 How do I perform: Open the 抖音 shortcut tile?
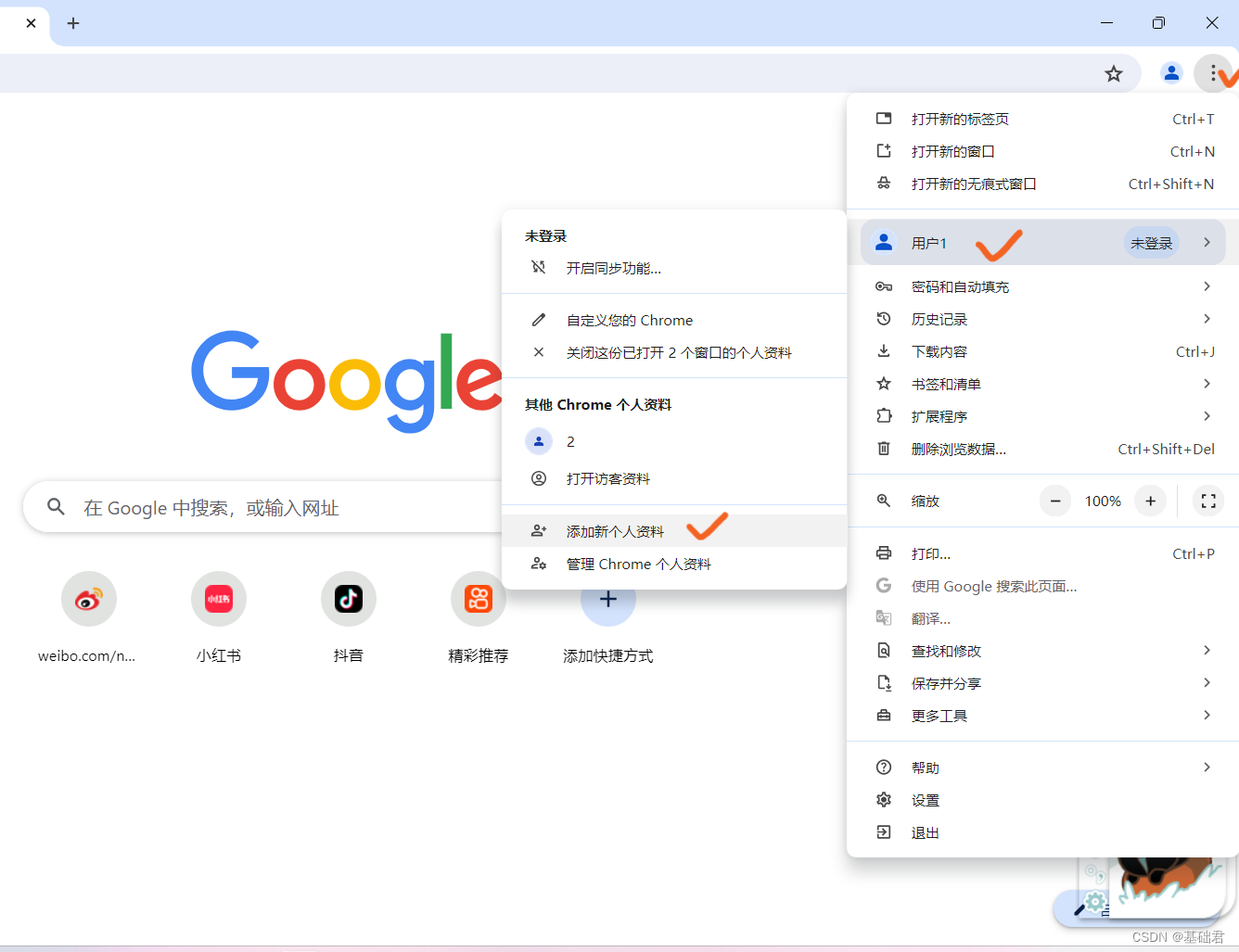(349, 617)
